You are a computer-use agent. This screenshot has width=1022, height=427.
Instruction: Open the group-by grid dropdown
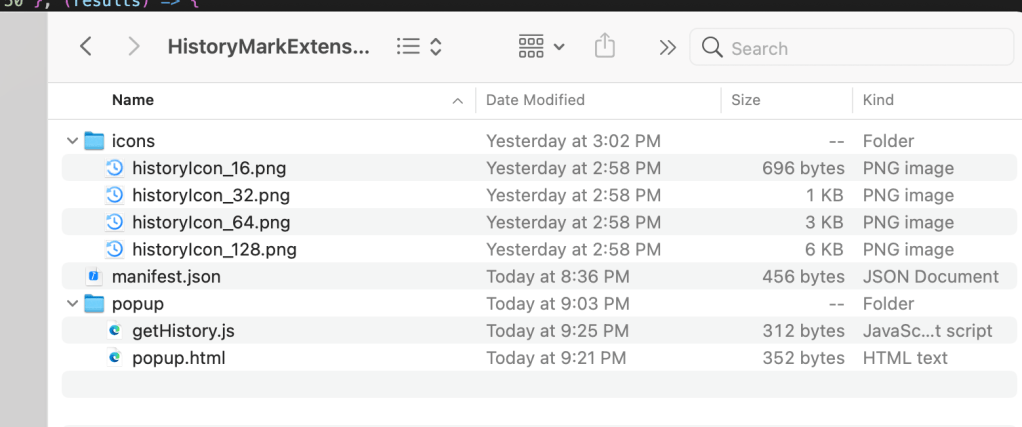tap(541, 47)
